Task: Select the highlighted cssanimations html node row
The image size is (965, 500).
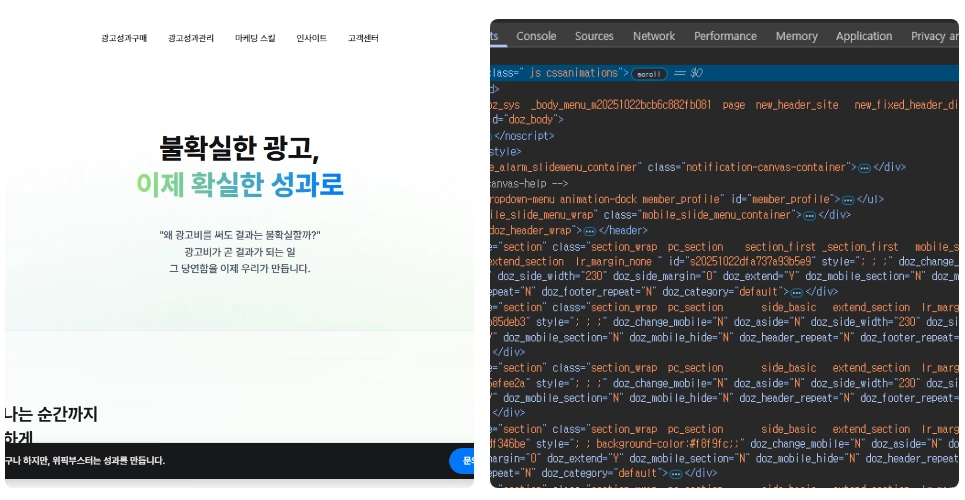Action: [x=724, y=73]
